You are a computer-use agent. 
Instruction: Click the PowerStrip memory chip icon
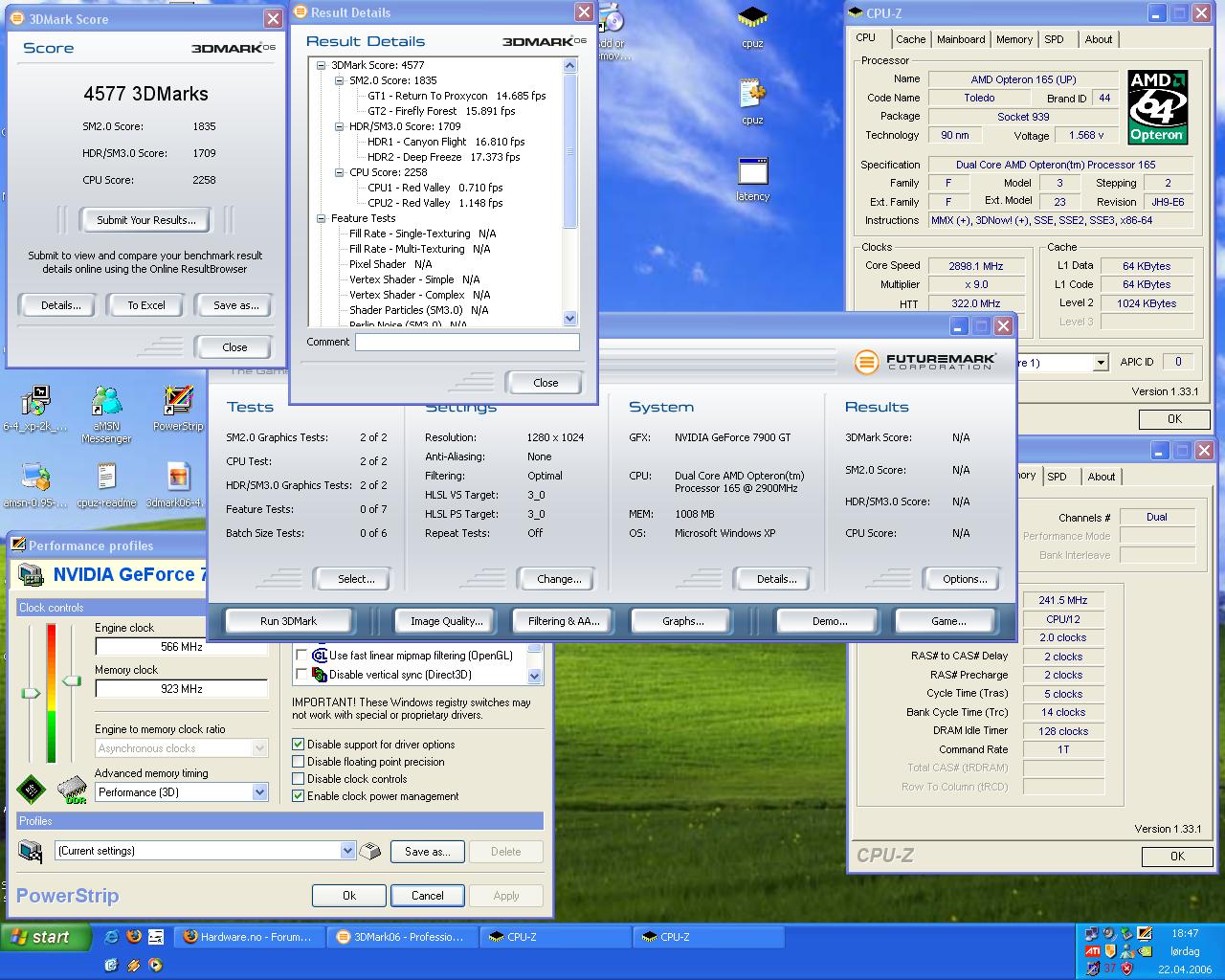coord(72,791)
